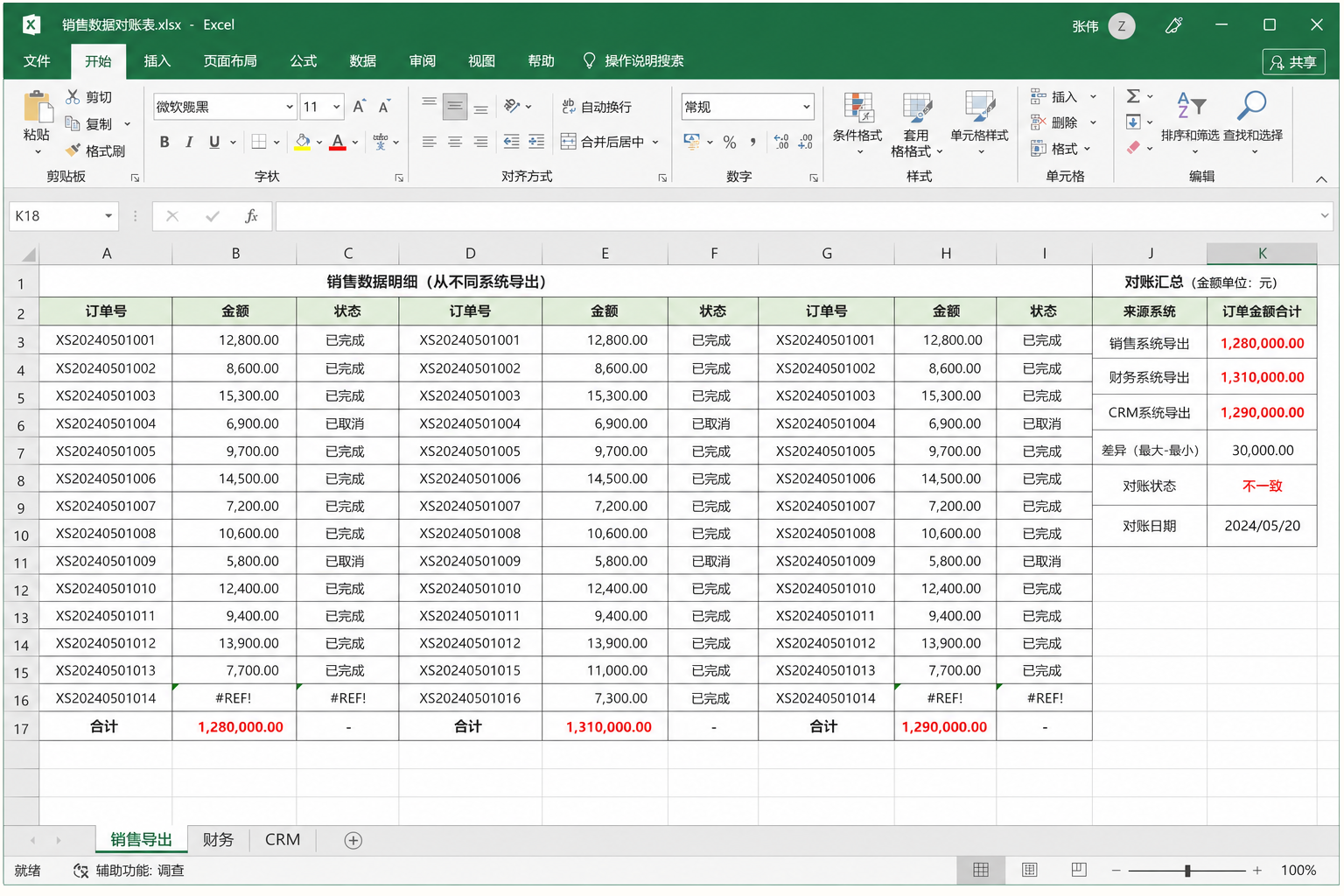Click the Share (共享) button
Screen dimensions: 1344x896
pos(1294,62)
